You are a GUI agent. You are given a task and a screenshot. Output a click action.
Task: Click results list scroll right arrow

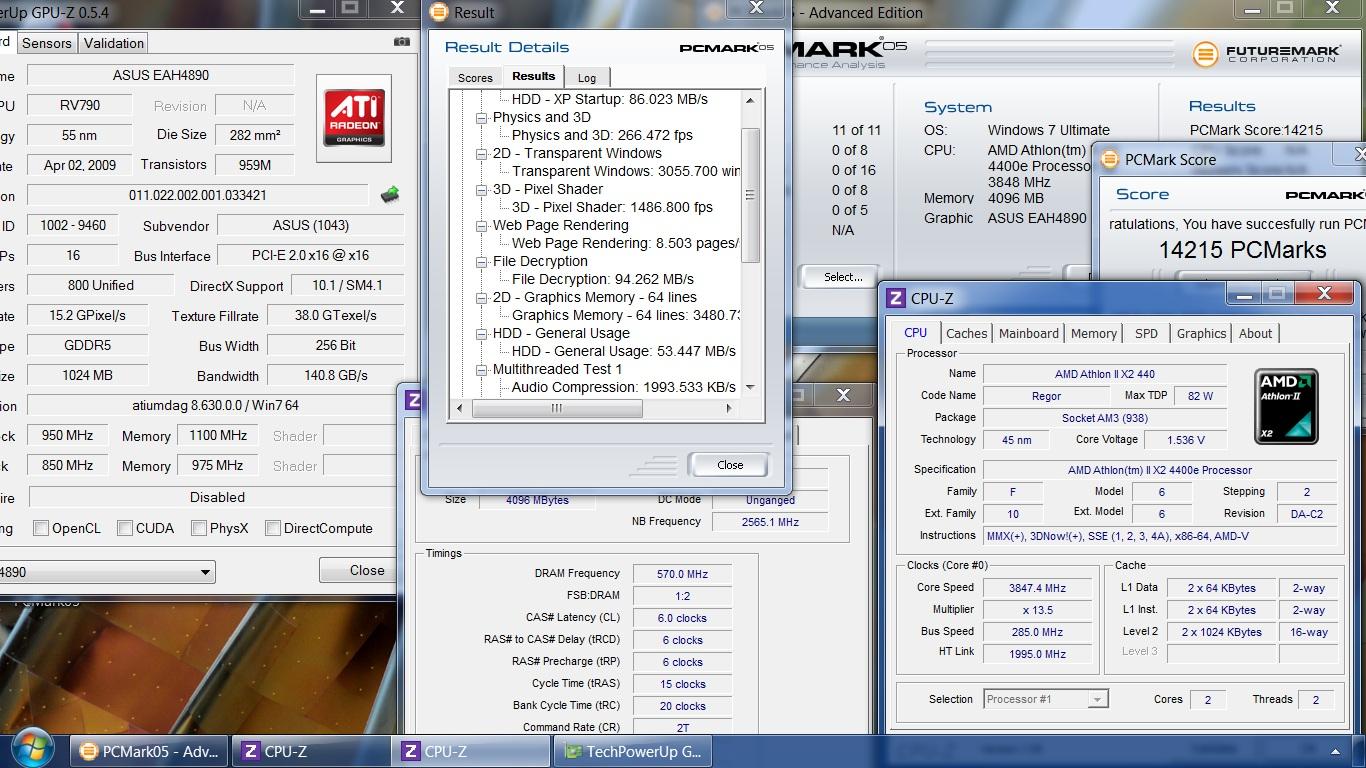tap(729, 408)
